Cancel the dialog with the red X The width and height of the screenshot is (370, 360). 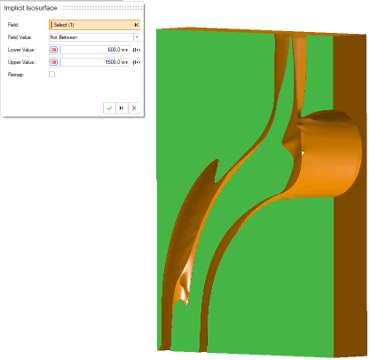134,108
